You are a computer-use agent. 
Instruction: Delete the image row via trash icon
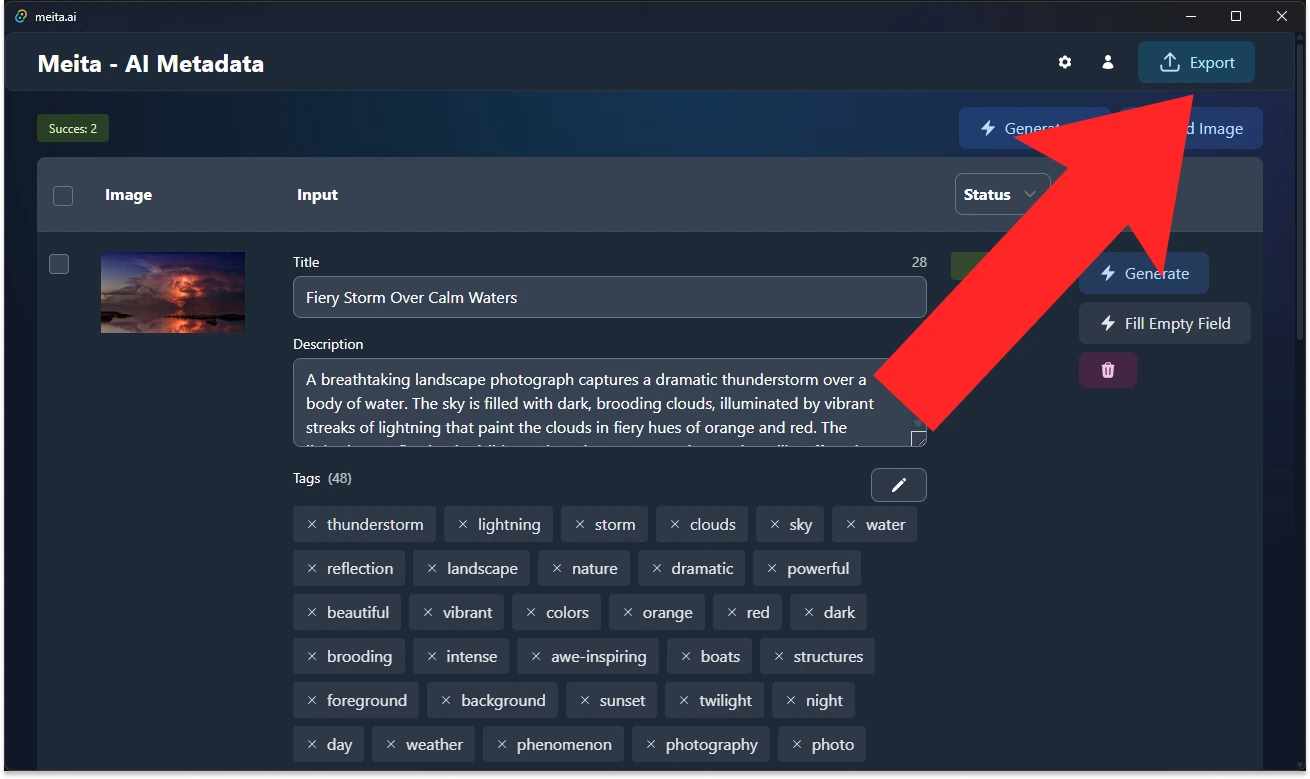pyautogui.click(x=1107, y=369)
